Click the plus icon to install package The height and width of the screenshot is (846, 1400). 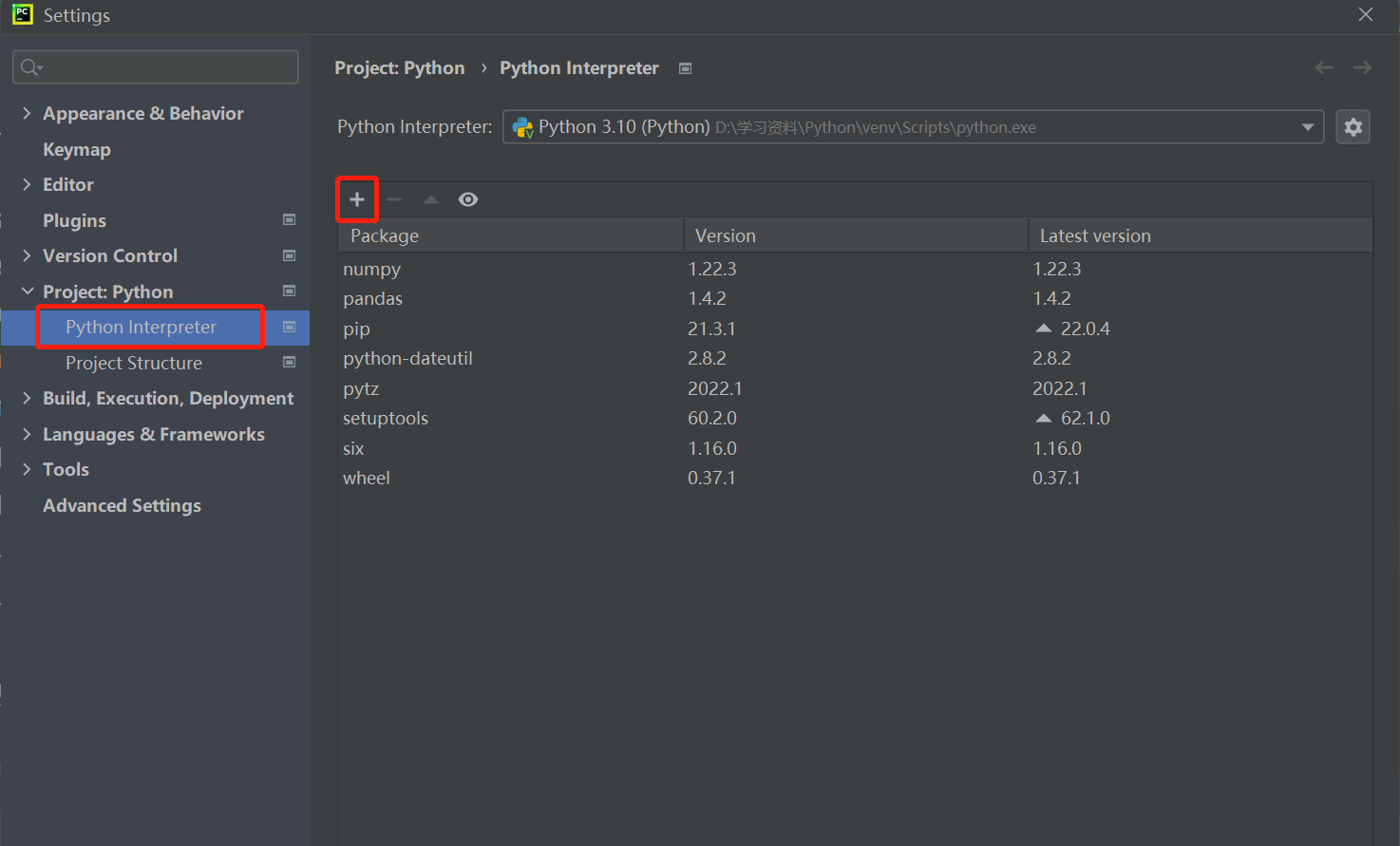(357, 199)
